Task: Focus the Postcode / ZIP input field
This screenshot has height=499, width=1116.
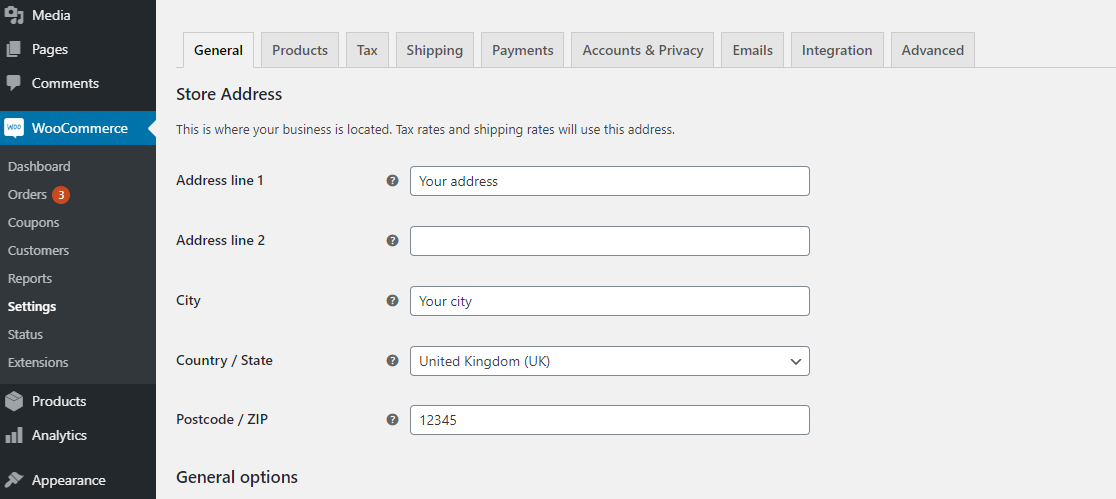Action: click(610, 420)
